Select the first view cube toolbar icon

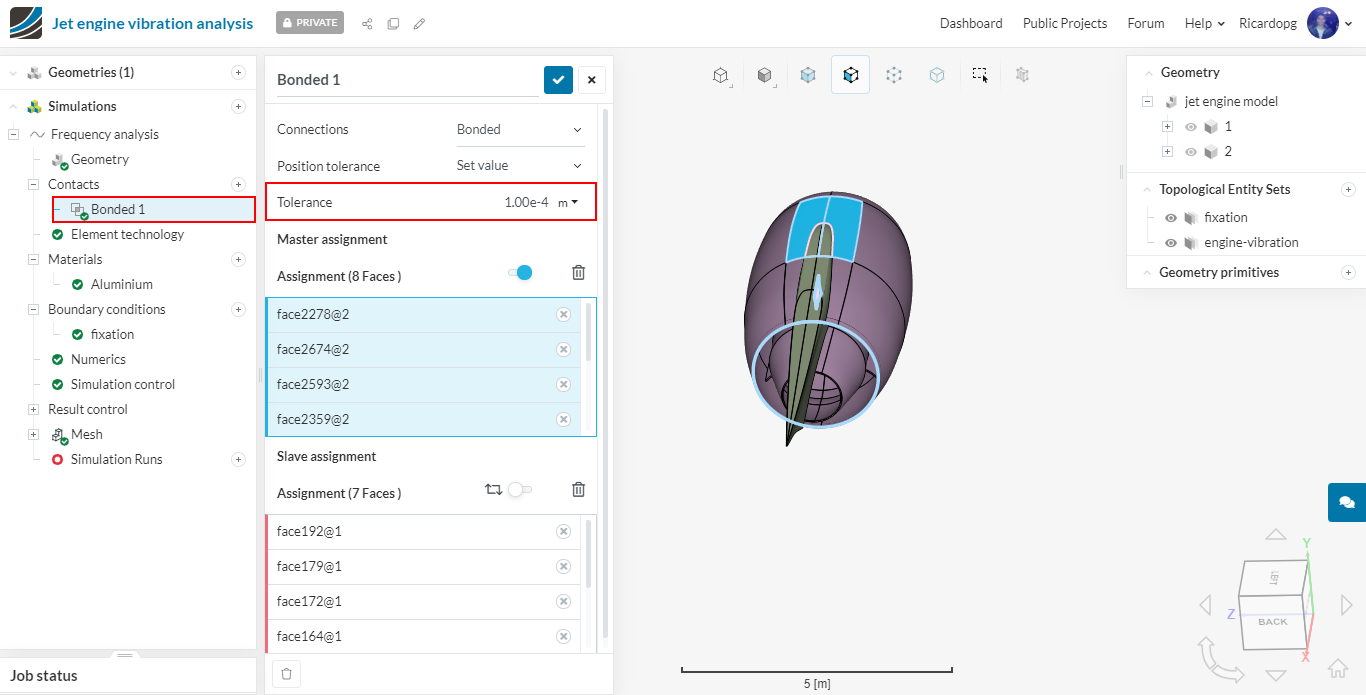click(x=721, y=75)
